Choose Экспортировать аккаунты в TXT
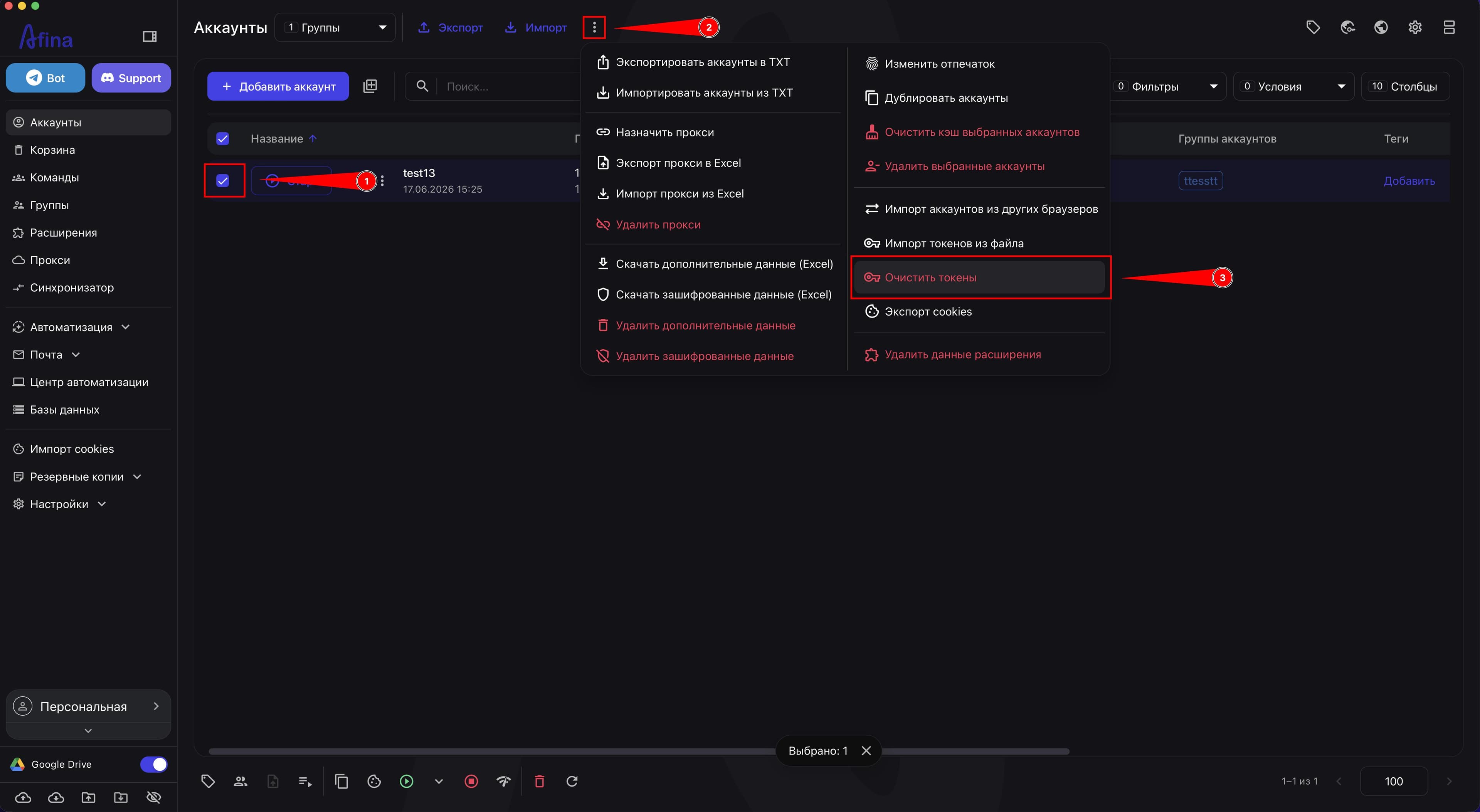1480x812 pixels. 712,62
